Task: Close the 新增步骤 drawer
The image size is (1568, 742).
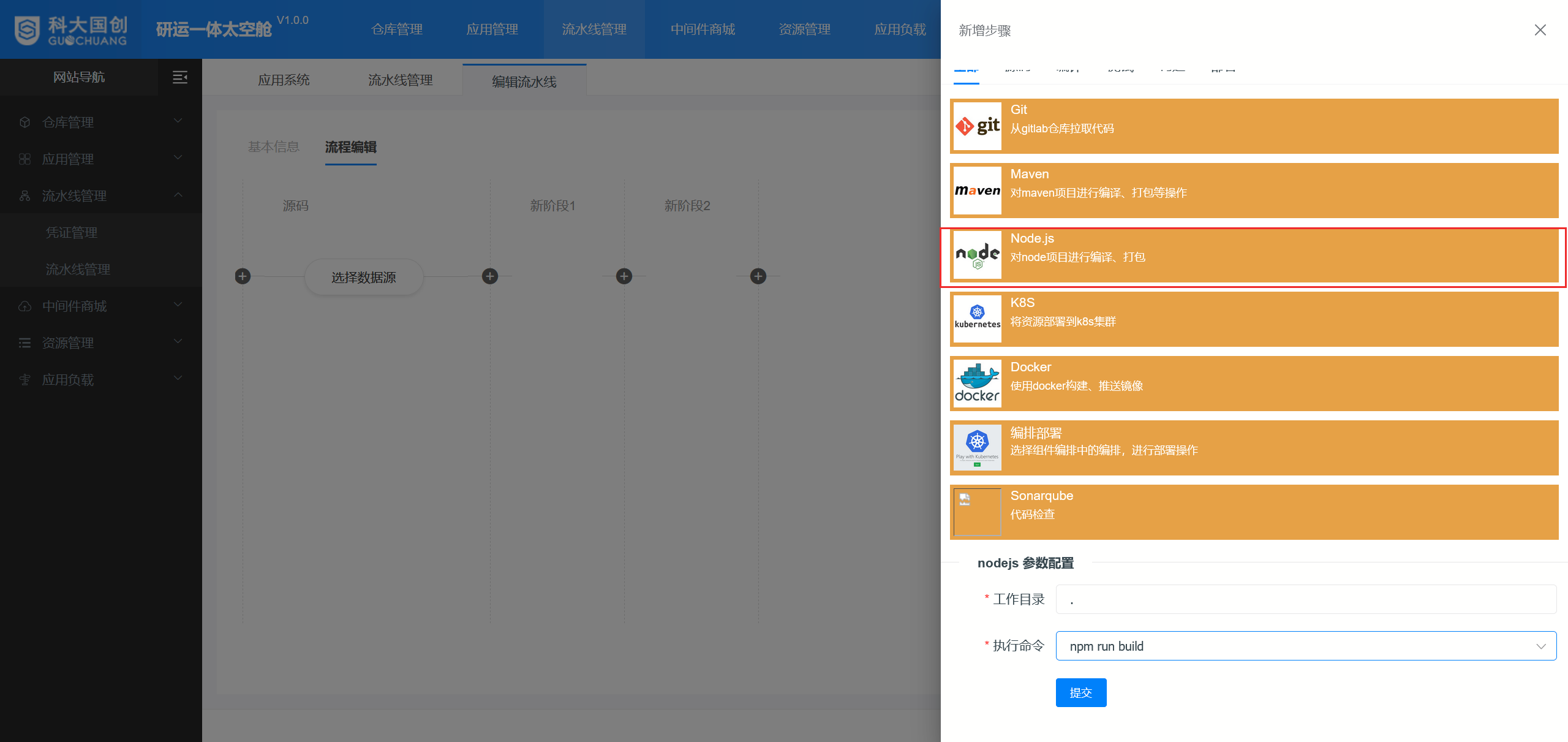Action: click(1540, 30)
